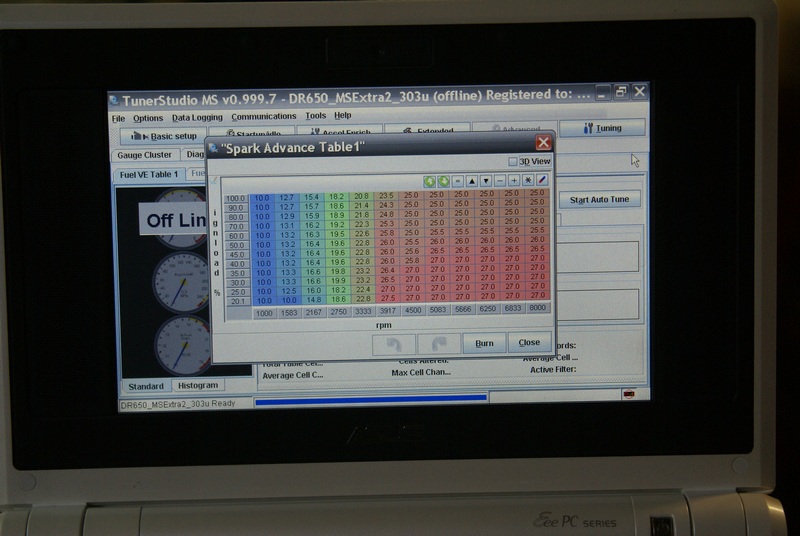The image size is (800, 536).
Task: Open the Communications menu
Action: pyautogui.click(x=264, y=116)
